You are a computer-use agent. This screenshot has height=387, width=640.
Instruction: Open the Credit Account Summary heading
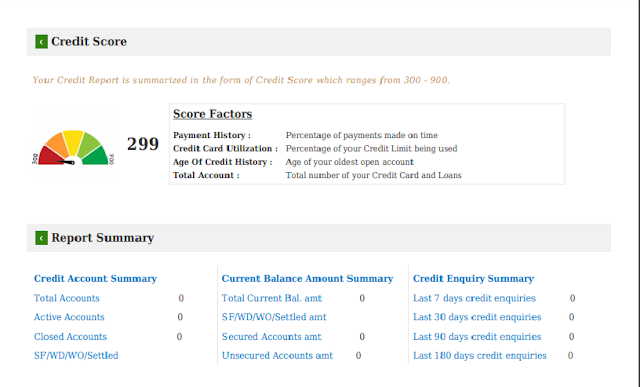(95, 278)
